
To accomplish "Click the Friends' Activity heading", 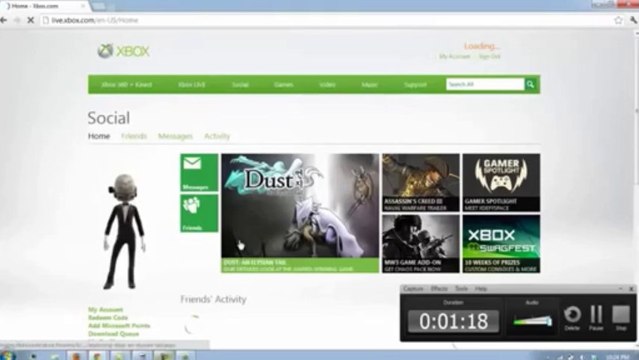I will (x=214, y=299).
